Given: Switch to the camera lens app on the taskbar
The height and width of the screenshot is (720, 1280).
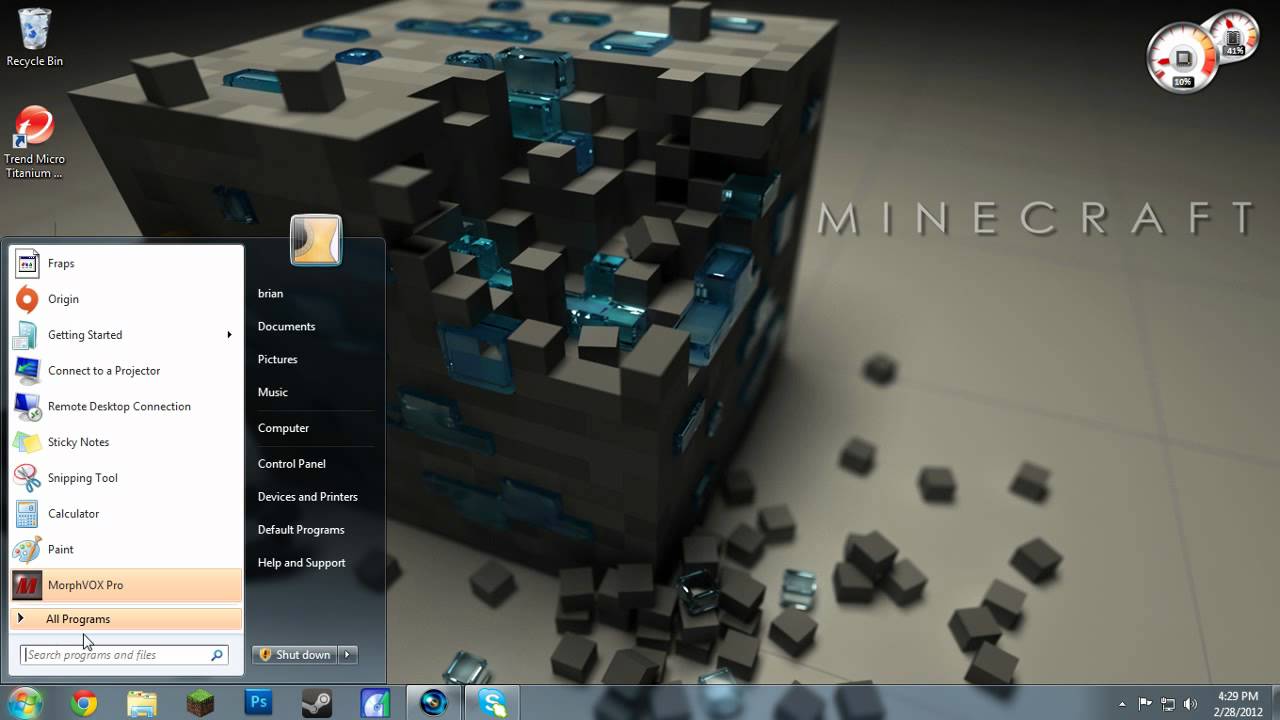Looking at the screenshot, I should point(434,703).
